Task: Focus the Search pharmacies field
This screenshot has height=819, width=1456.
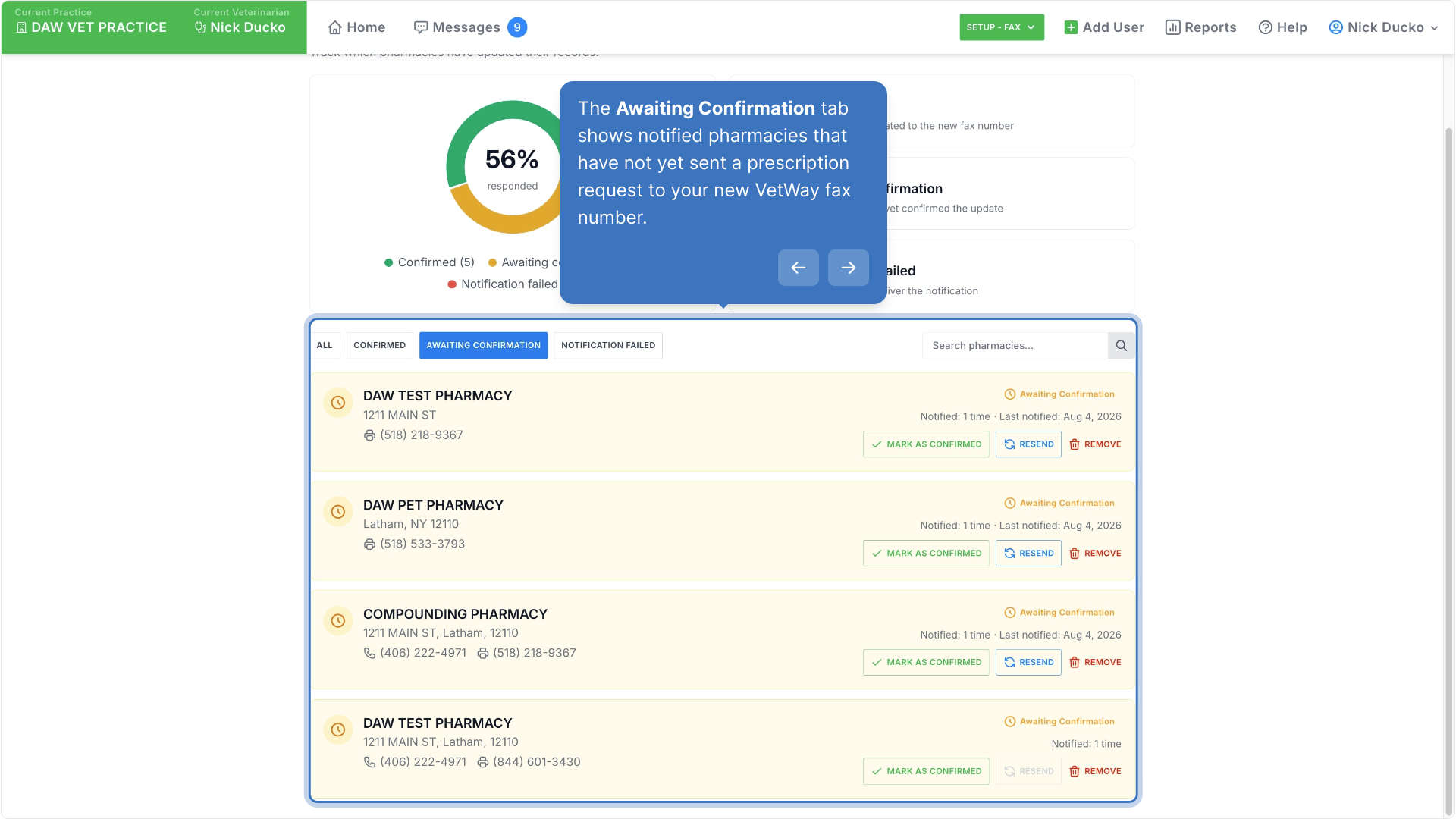Action: (1015, 345)
